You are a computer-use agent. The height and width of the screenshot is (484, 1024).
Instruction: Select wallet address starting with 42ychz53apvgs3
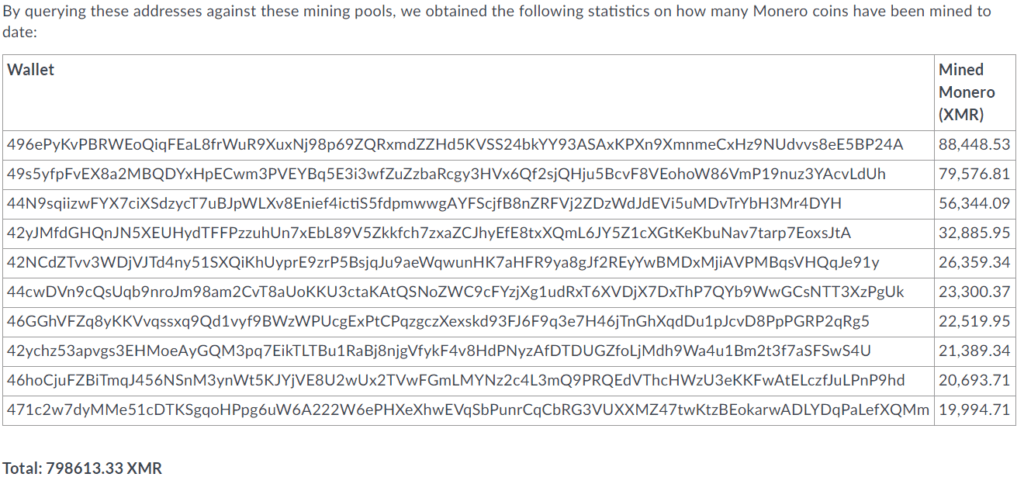coord(439,351)
